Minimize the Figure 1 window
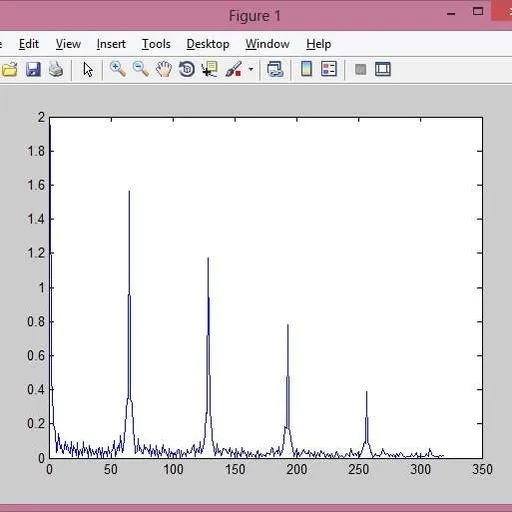Viewport: 512px width, 512px height. (451, 14)
